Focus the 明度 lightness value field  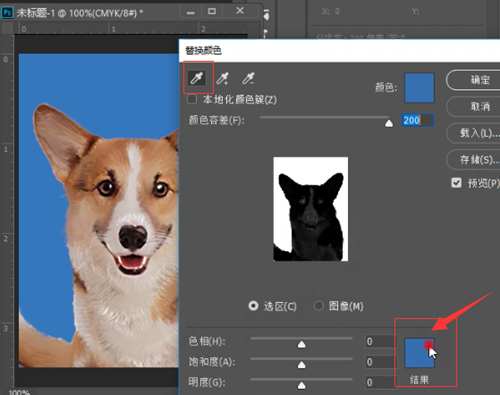click(x=380, y=382)
